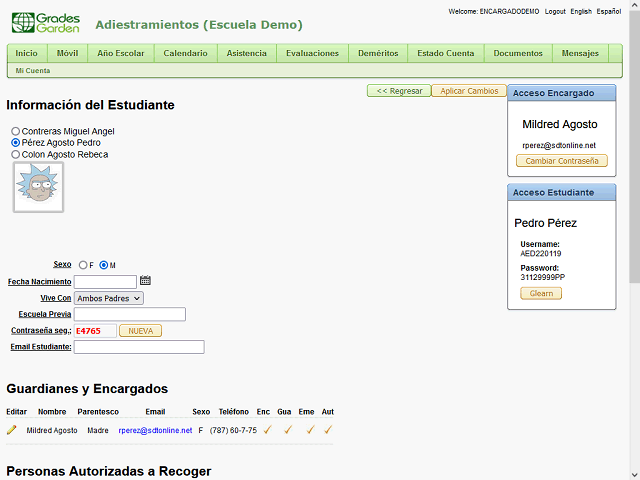Click the Aut checkmark for Mildred Agosto
The height and width of the screenshot is (480, 640).
click(327, 430)
